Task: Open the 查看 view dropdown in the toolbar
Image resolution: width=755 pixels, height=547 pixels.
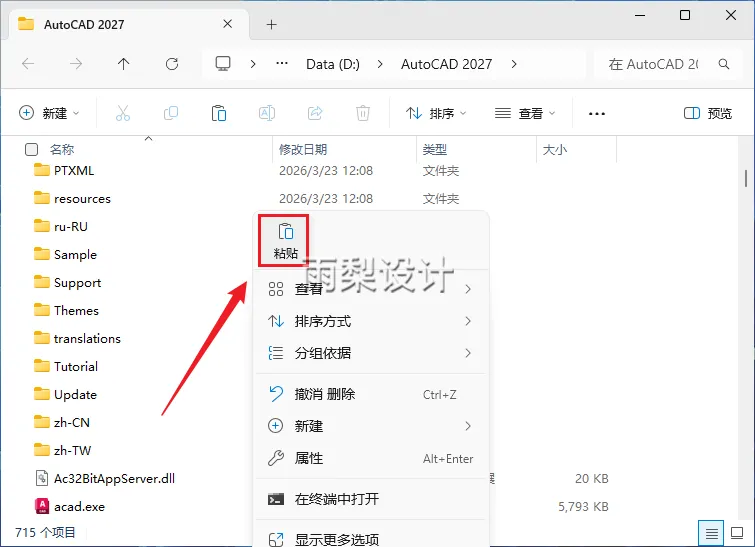Action: (x=525, y=113)
